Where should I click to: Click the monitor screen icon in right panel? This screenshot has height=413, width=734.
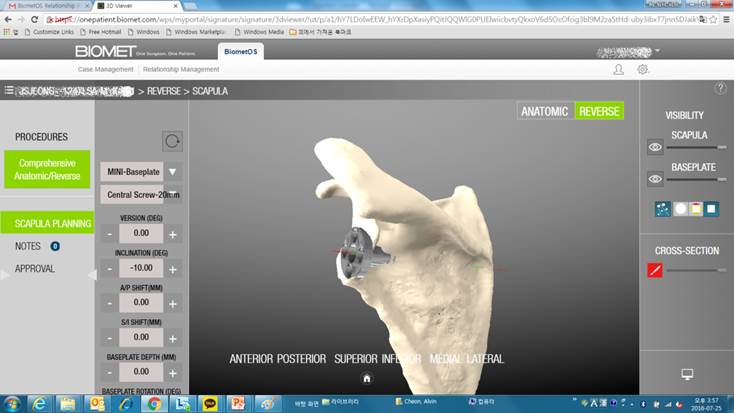coord(687,374)
